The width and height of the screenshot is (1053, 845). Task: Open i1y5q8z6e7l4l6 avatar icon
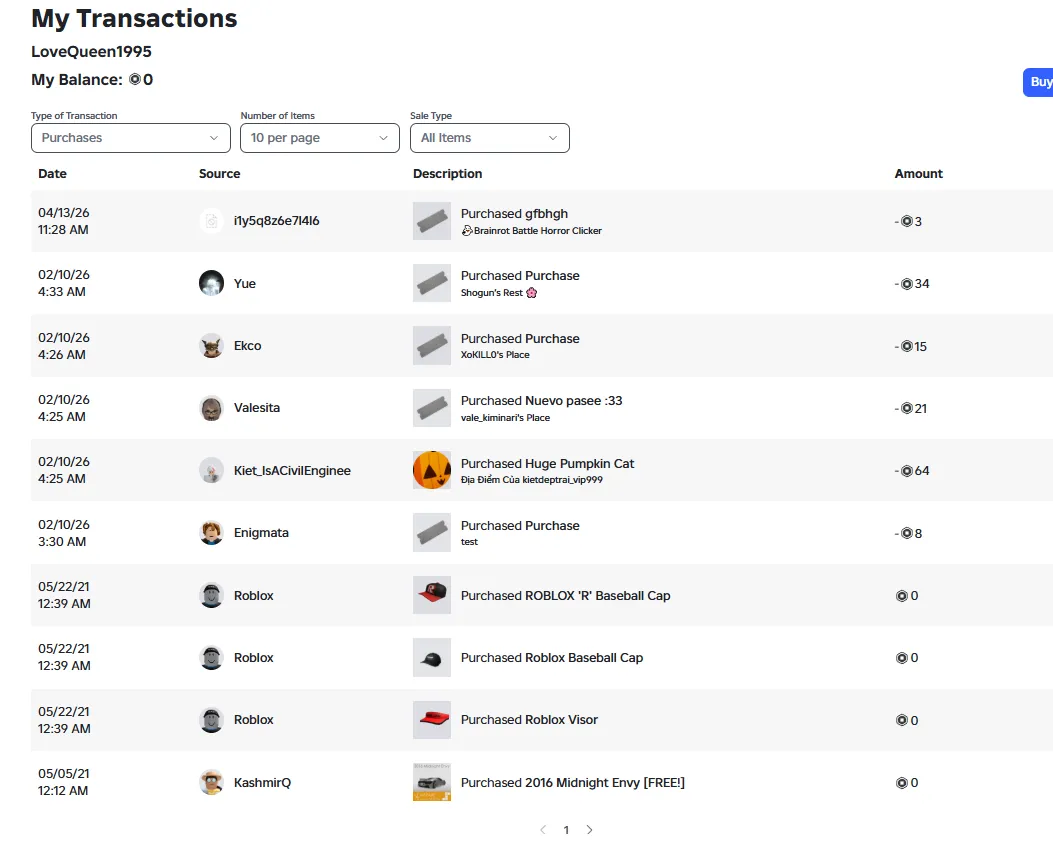pos(212,221)
